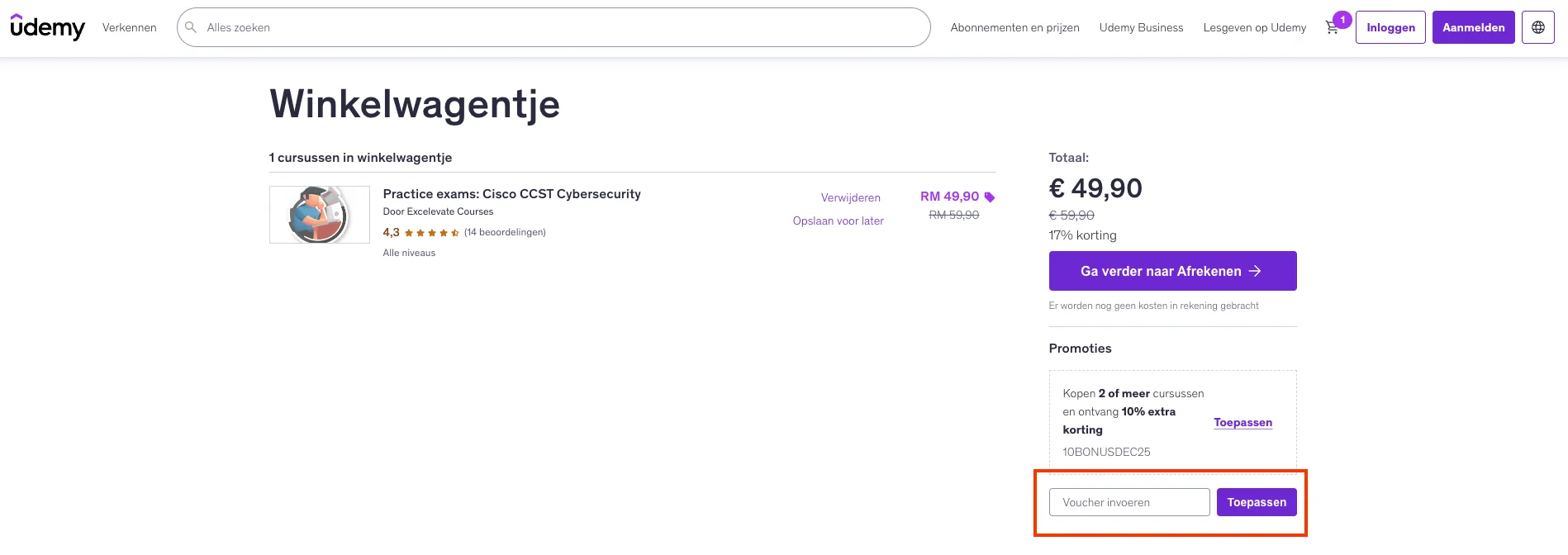Click the purple price tag icon

coord(990,197)
